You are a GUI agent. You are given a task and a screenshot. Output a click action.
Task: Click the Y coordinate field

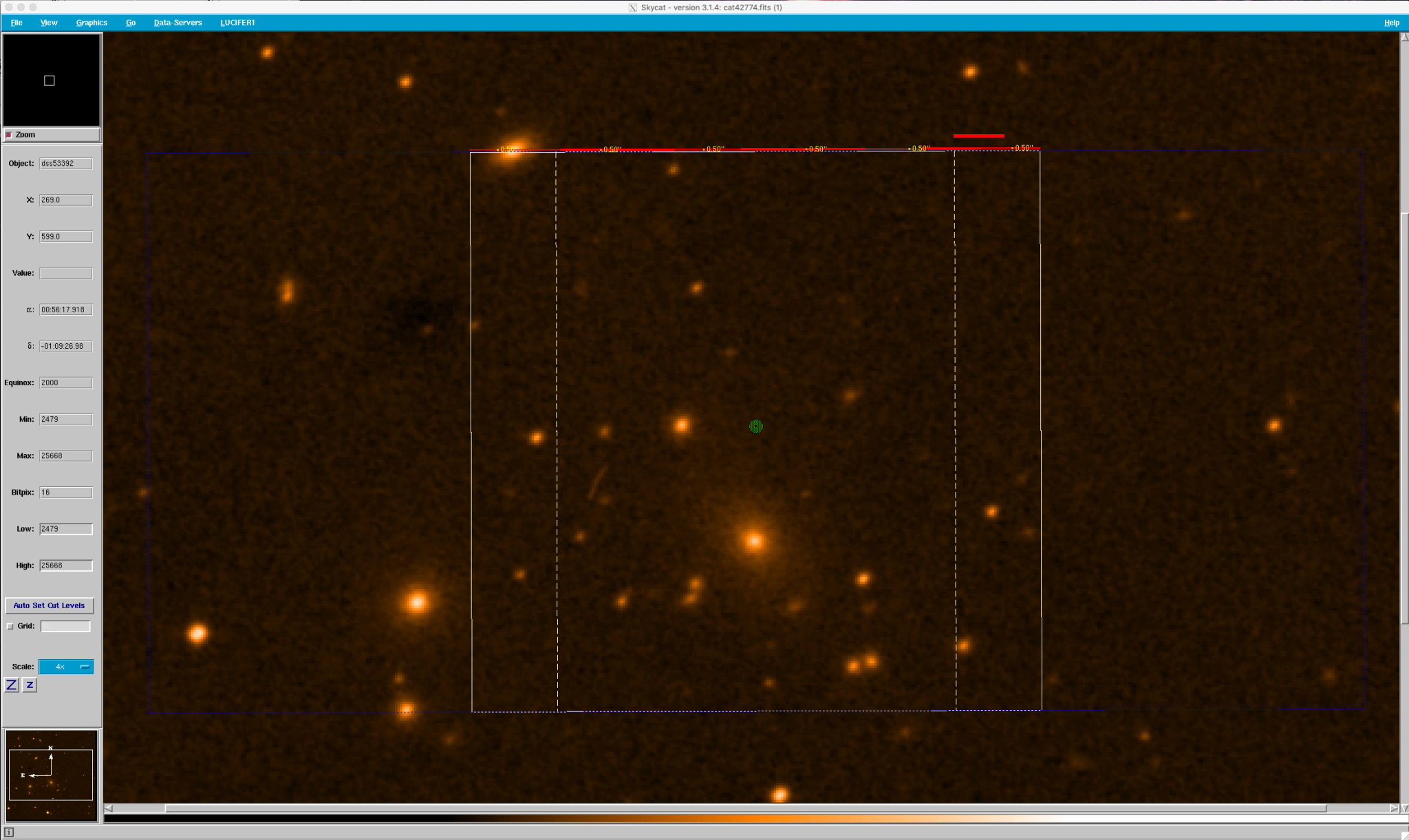(66, 237)
